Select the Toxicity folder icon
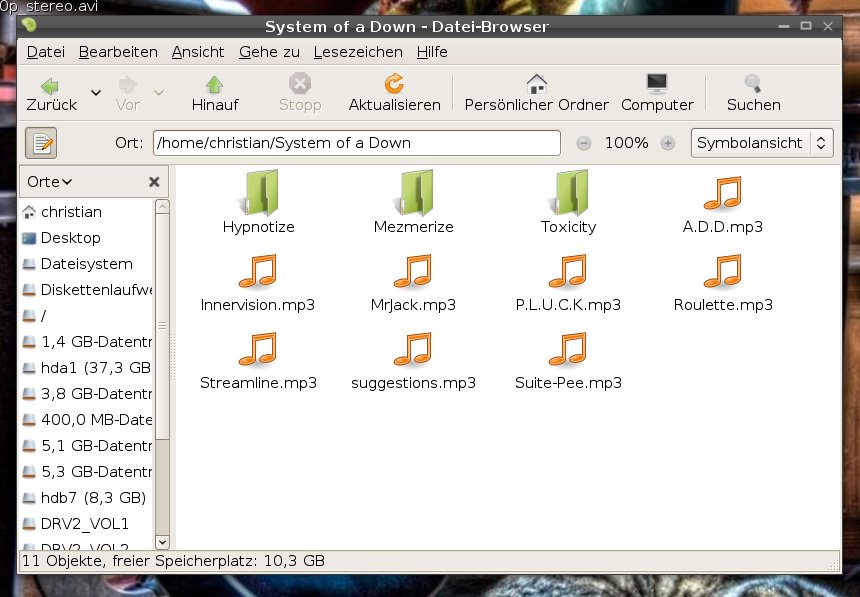860x597 pixels. pyautogui.click(x=569, y=192)
